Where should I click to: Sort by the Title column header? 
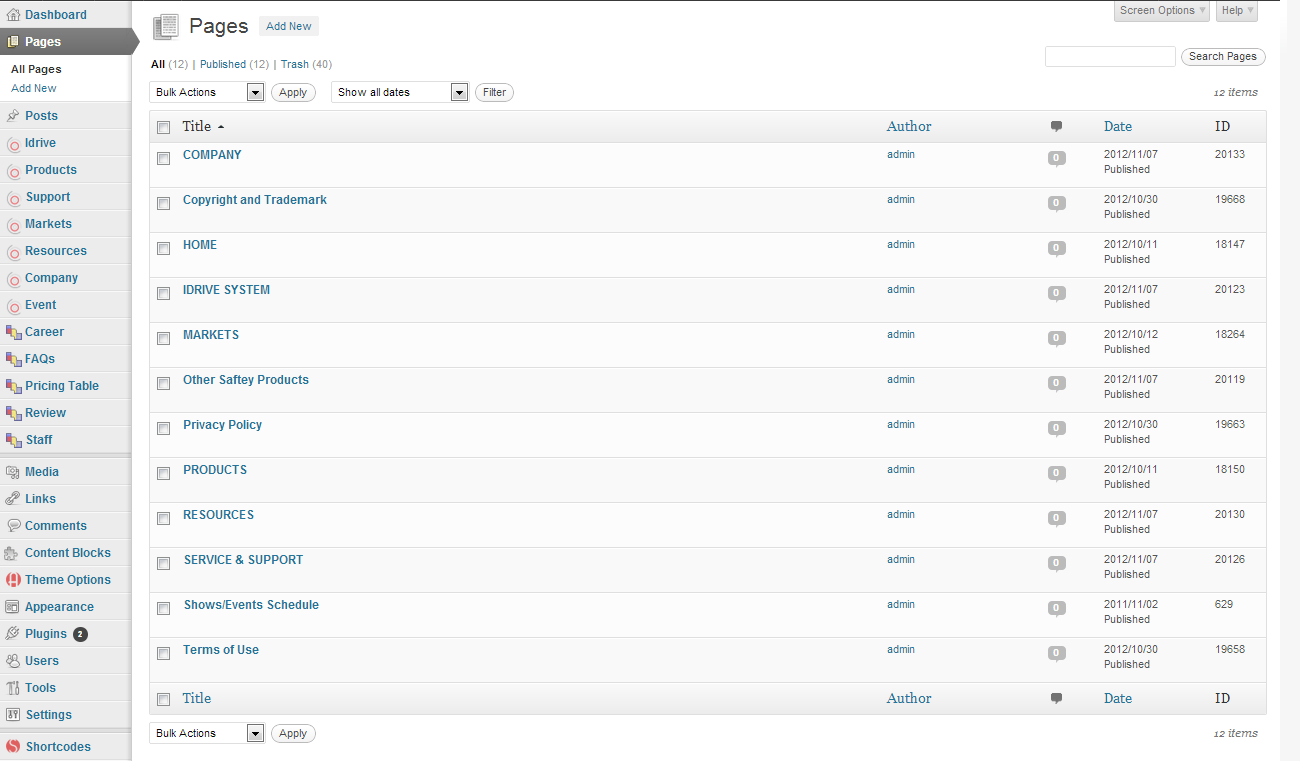click(197, 126)
